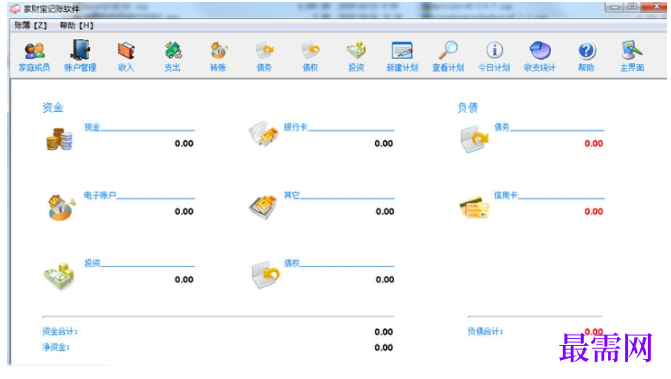Open 账户管理 from the toolbar
Viewport: 671px width, 379px height.
[x=80, y=56]
